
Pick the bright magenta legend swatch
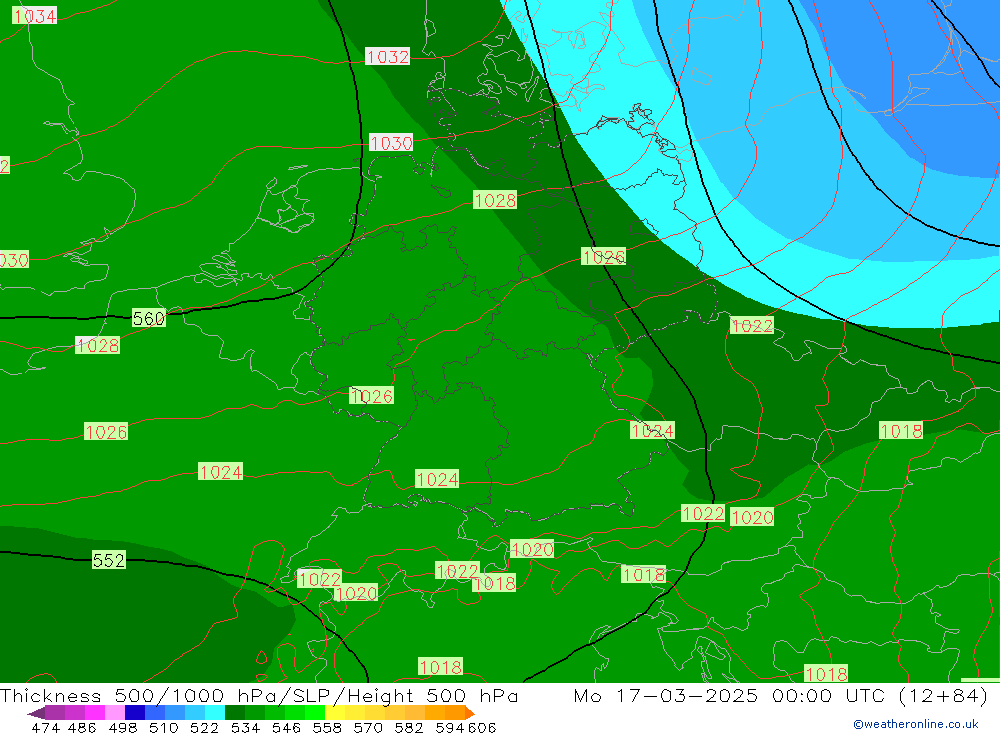[94, 713]
